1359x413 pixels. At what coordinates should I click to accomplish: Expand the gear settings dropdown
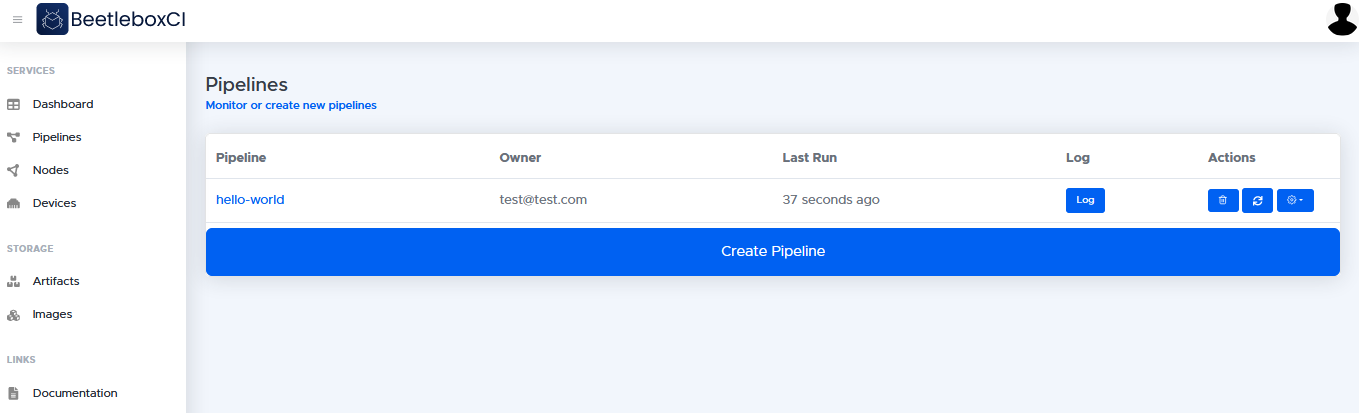pos(1295,200)
